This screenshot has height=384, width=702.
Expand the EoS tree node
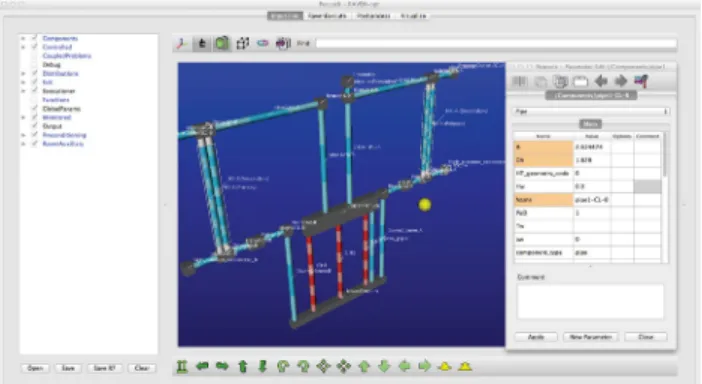tap(23, 82)
